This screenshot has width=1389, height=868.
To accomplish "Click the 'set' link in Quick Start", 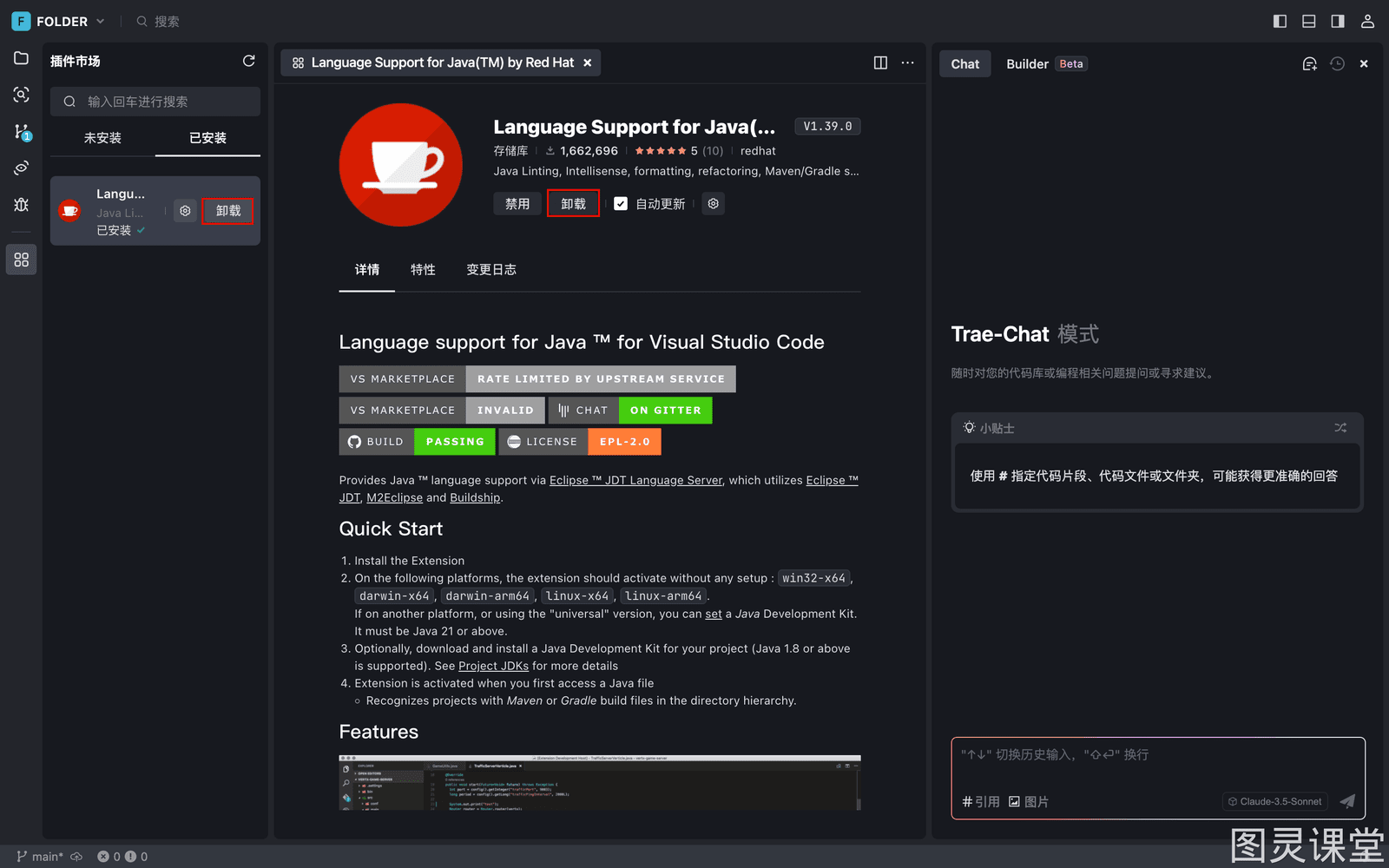I will 714,614.
